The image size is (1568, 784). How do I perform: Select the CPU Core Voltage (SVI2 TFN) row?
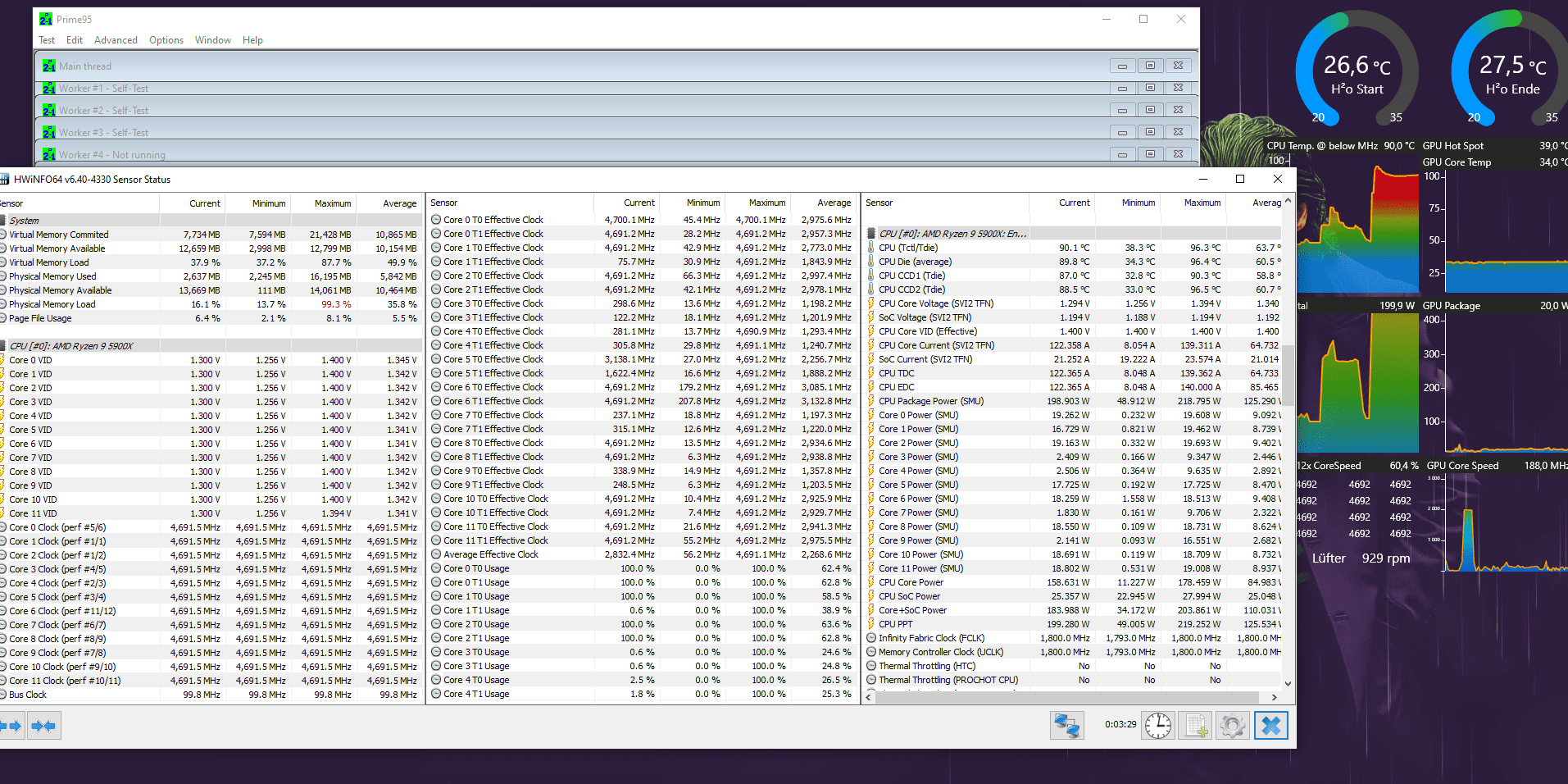click(x=1073, y=303)
